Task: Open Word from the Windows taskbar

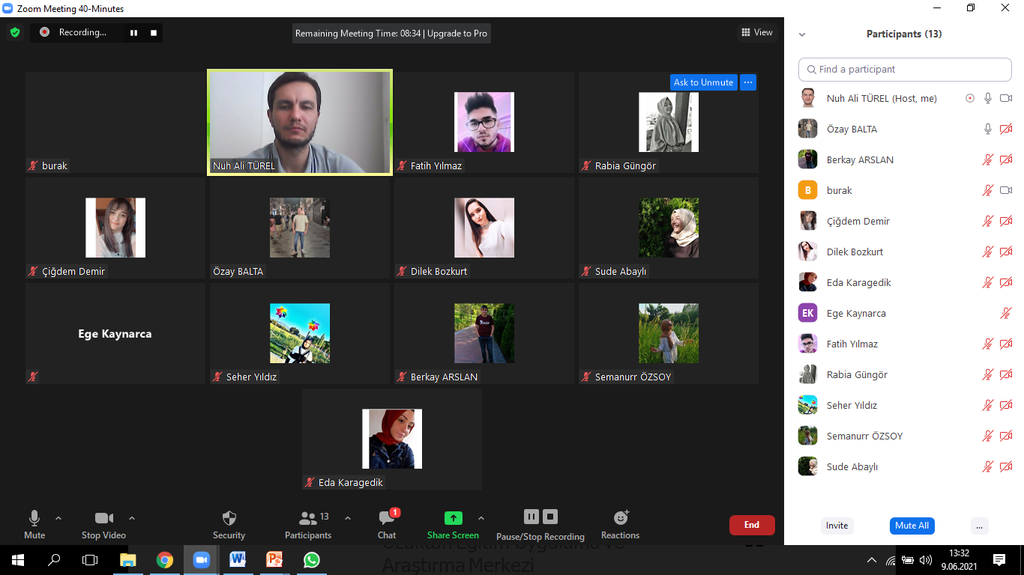Action: [237, 560]
